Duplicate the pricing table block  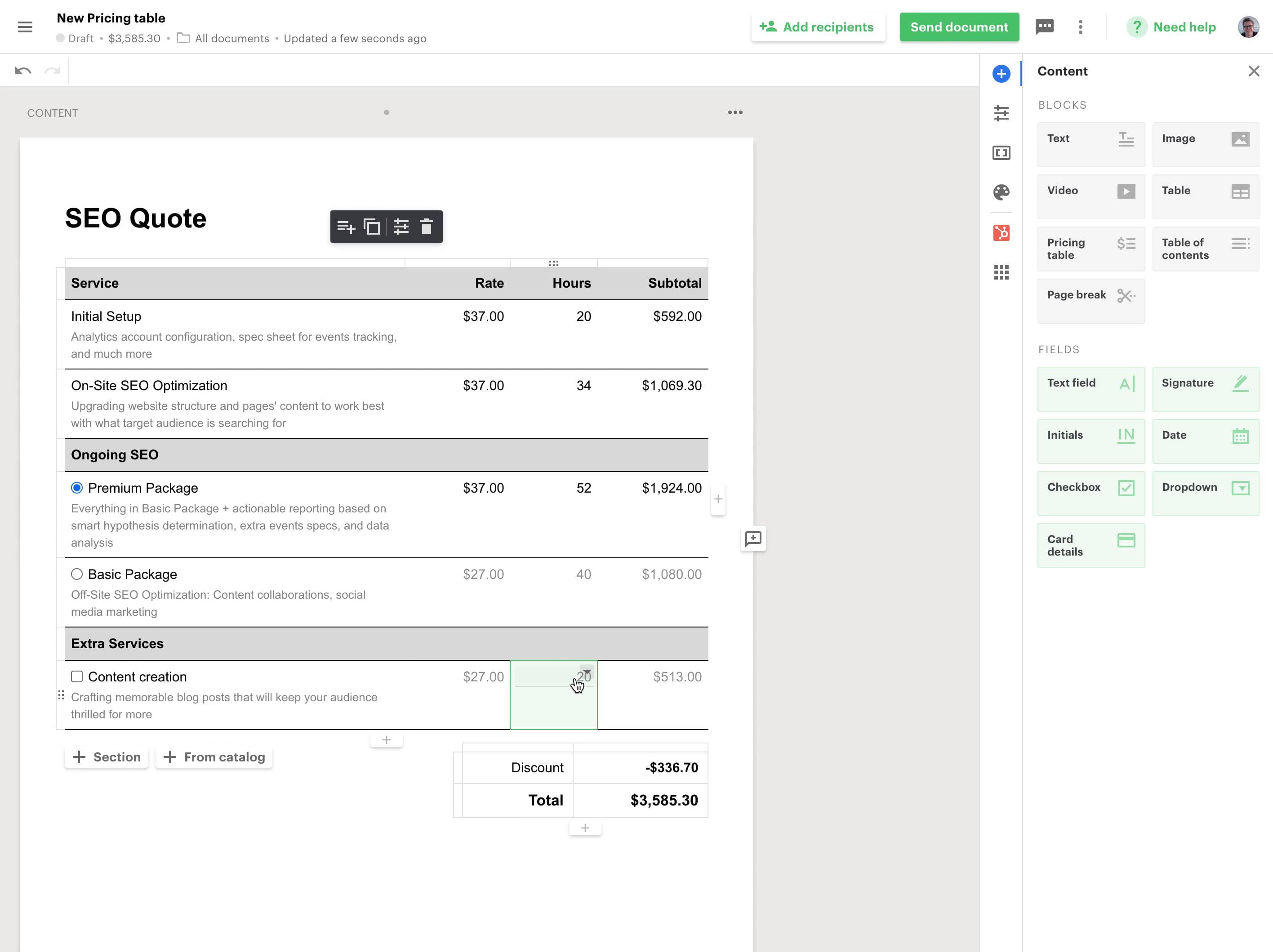(372, 227)
